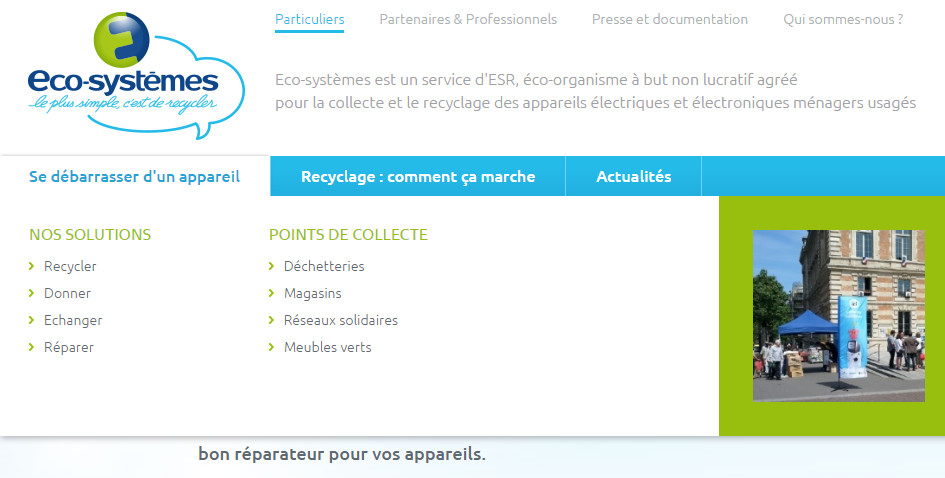The image size is (945, 478).
Task: Select Se débarrasser d'un appareil tab
Action: click(135, 177)
